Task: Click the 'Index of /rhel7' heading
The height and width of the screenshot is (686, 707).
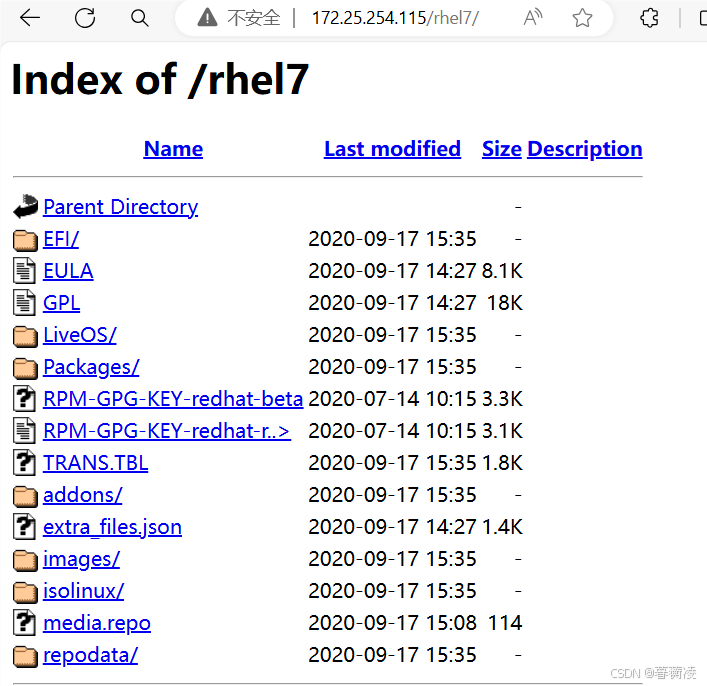Action: (160, 80)
